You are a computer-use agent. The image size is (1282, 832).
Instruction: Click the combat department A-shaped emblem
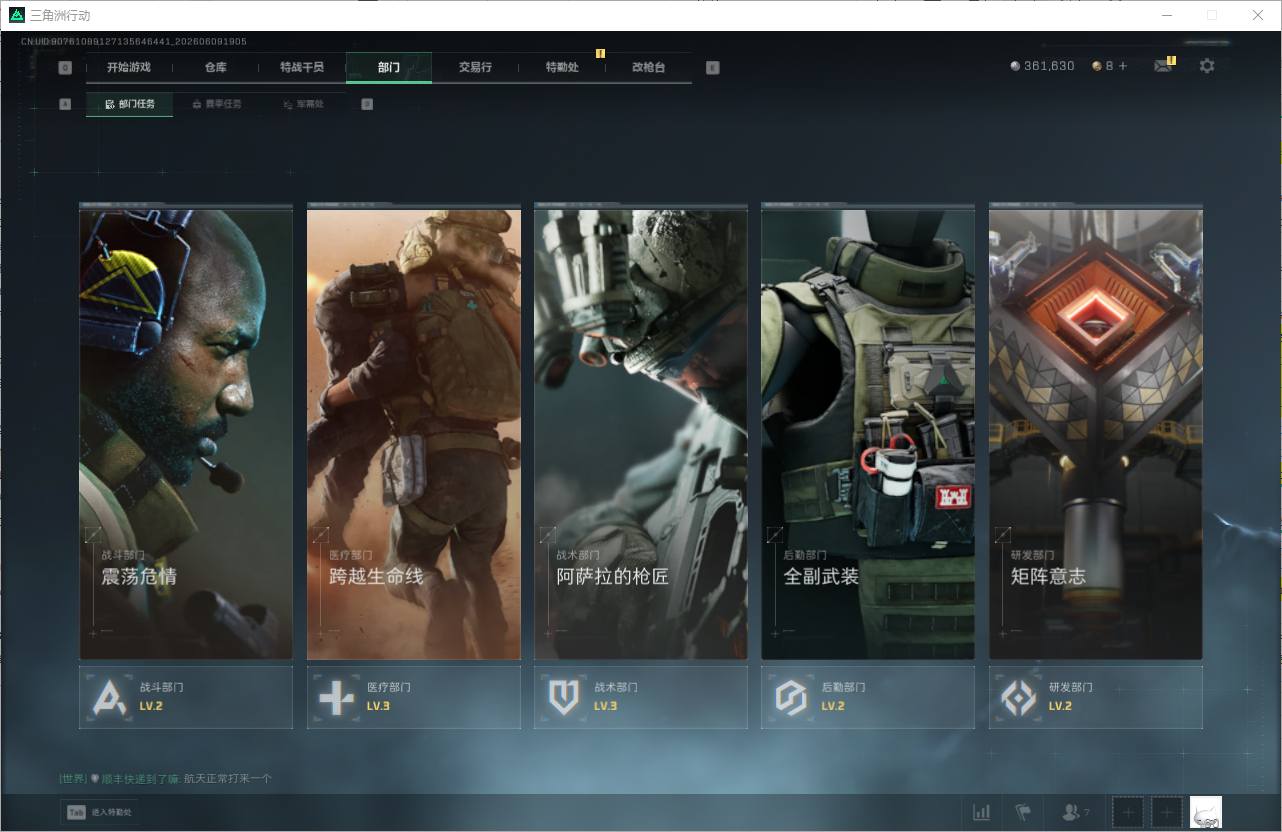coord(110,697)
